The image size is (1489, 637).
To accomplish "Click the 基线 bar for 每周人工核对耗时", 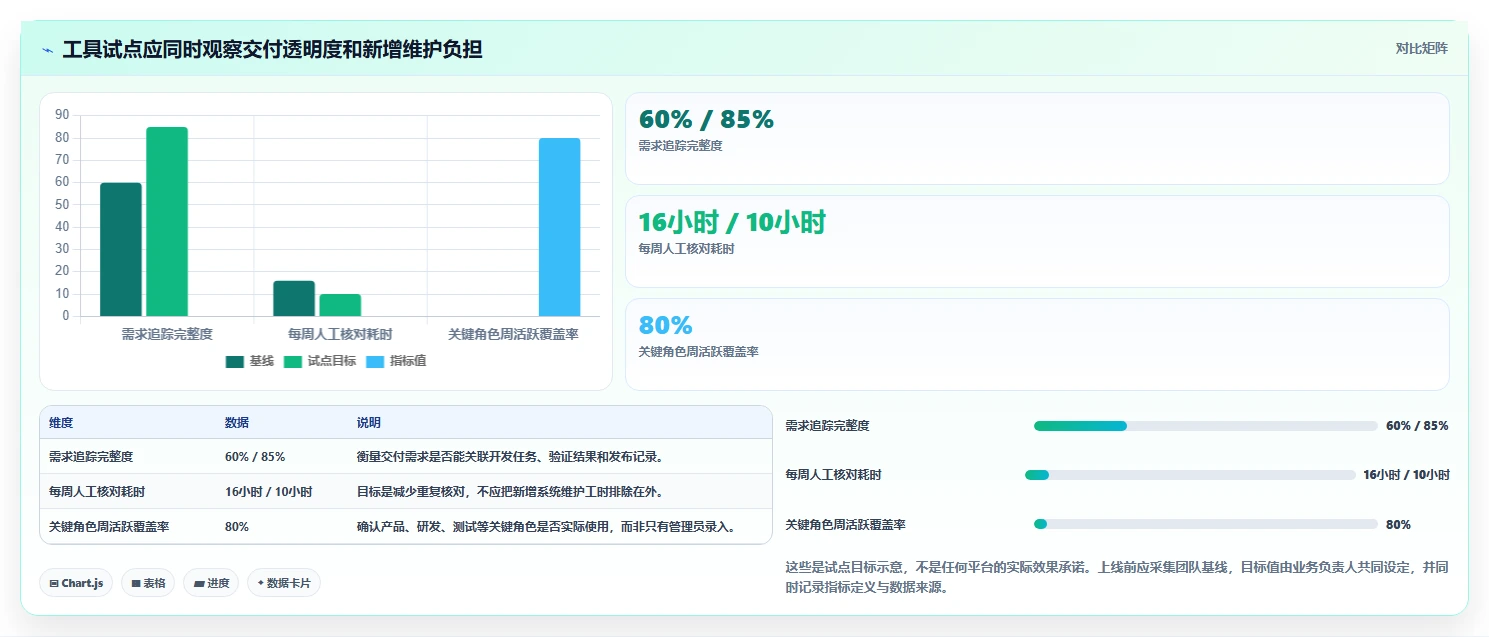I will click(294, 298).
